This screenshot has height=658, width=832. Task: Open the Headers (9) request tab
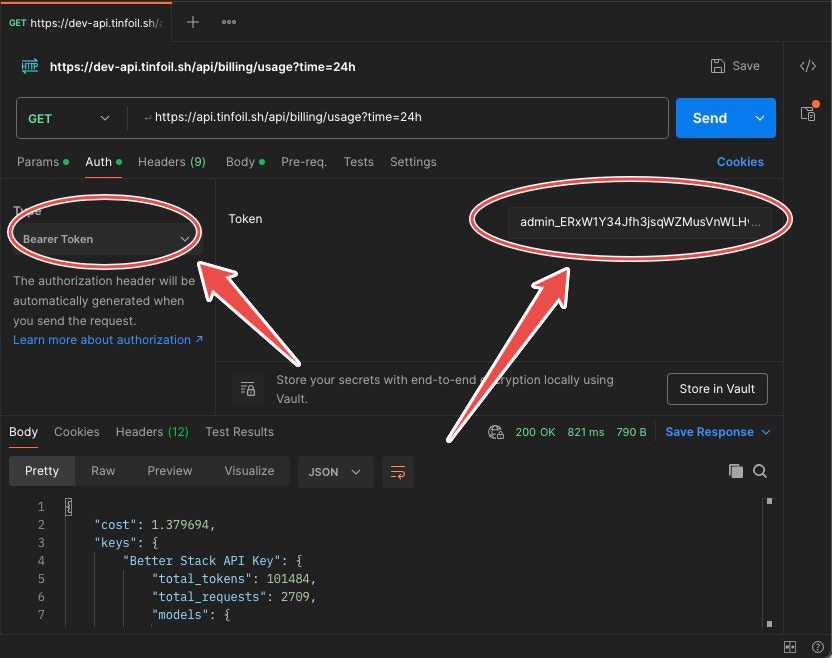(171, 162)
